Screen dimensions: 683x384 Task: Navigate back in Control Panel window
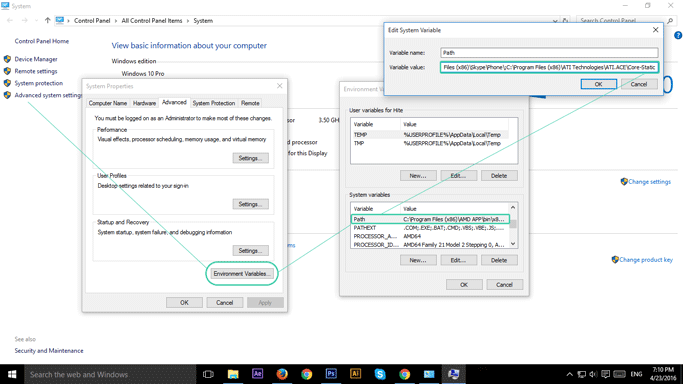[10, 20]
